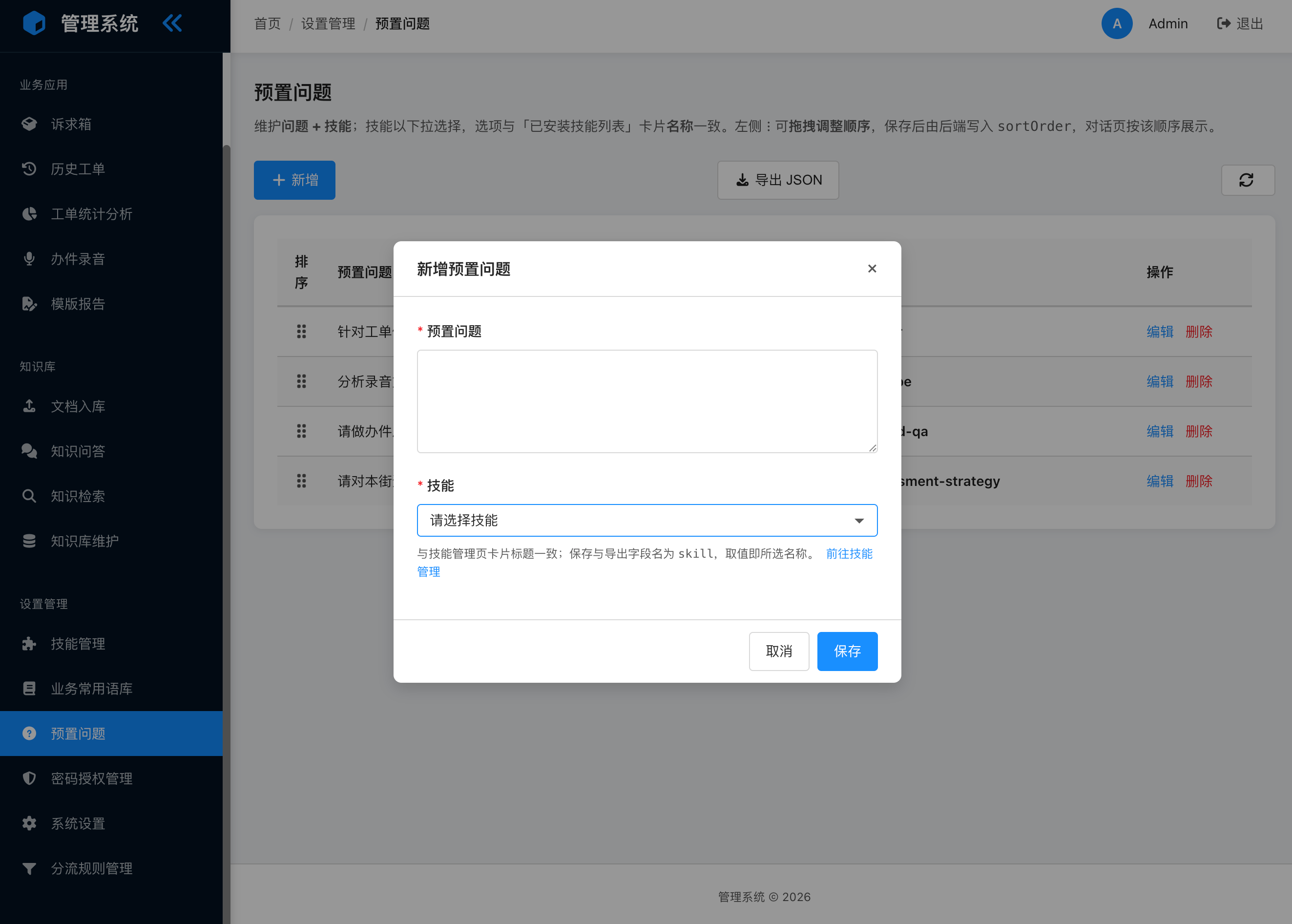1292x924 pixels.
Task: Click the 密码授权管理 shield icon
Action: point(29,778)
